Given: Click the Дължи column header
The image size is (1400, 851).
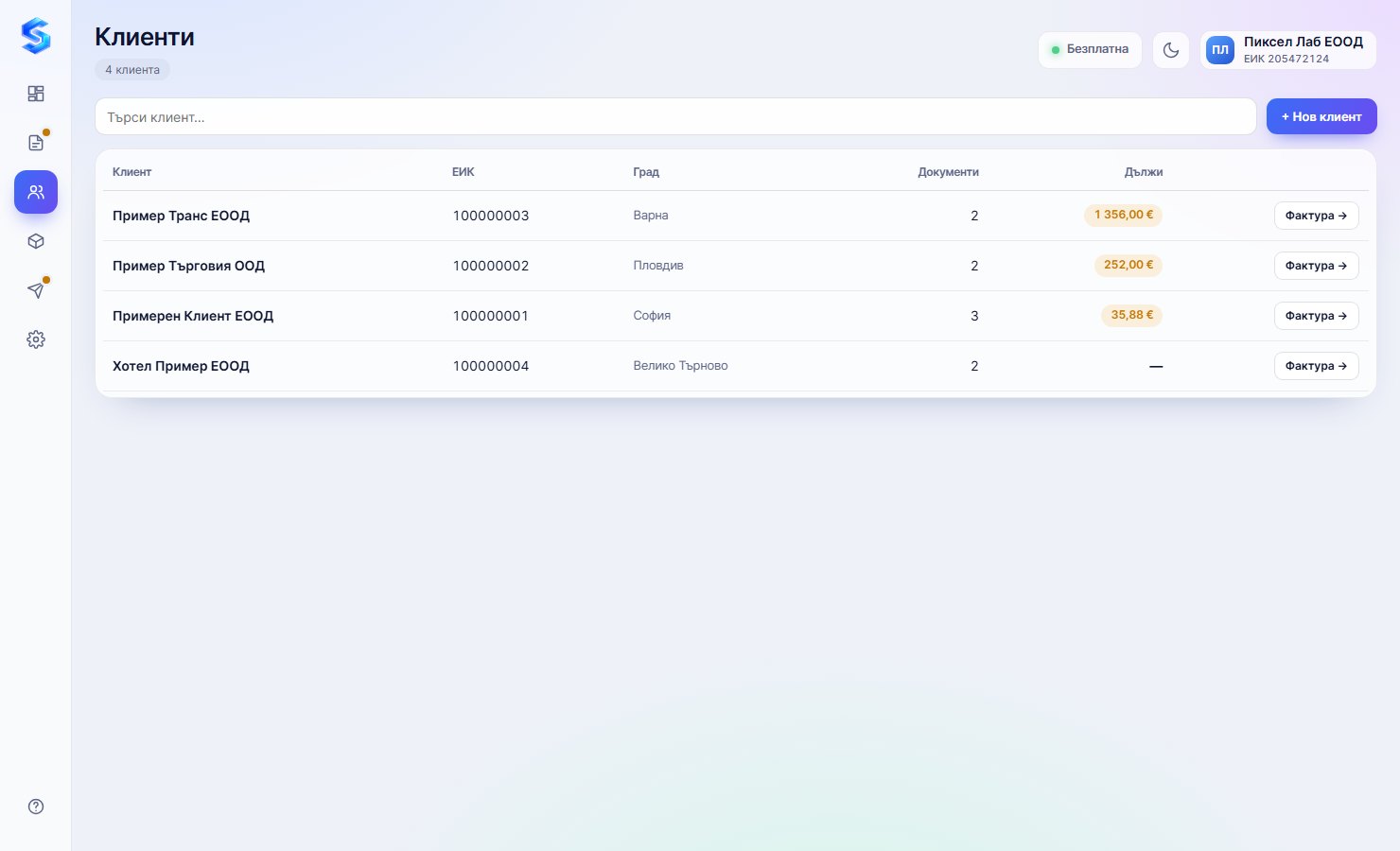Looking at the screenshot, I should pos(1144,172).
